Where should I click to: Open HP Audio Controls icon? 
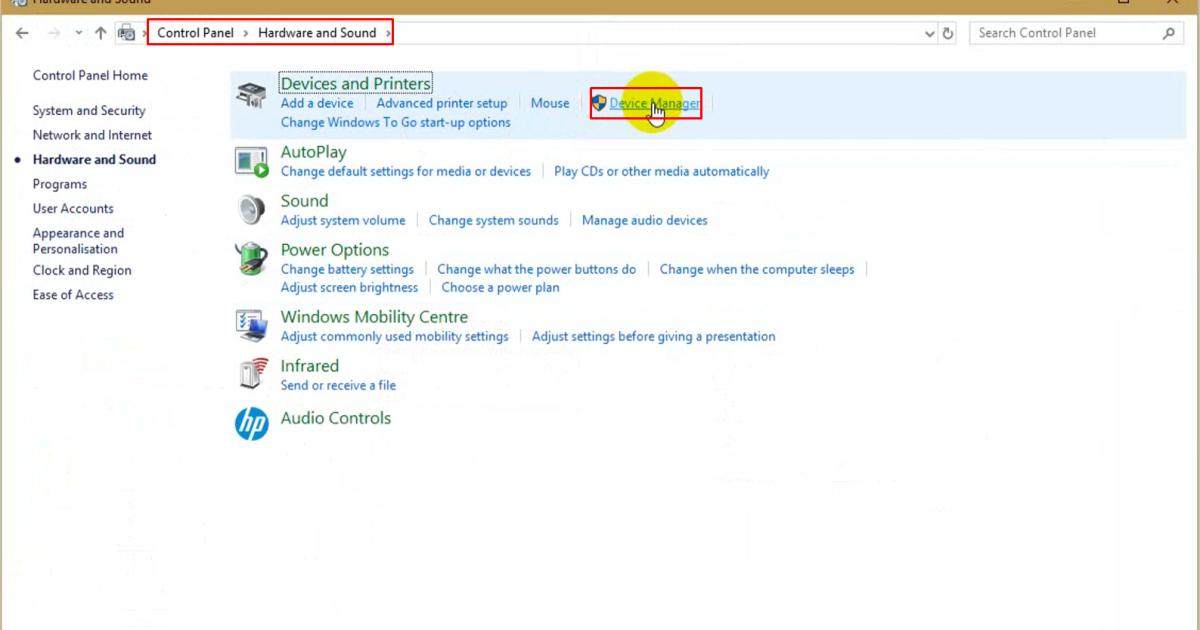(251, 424)
